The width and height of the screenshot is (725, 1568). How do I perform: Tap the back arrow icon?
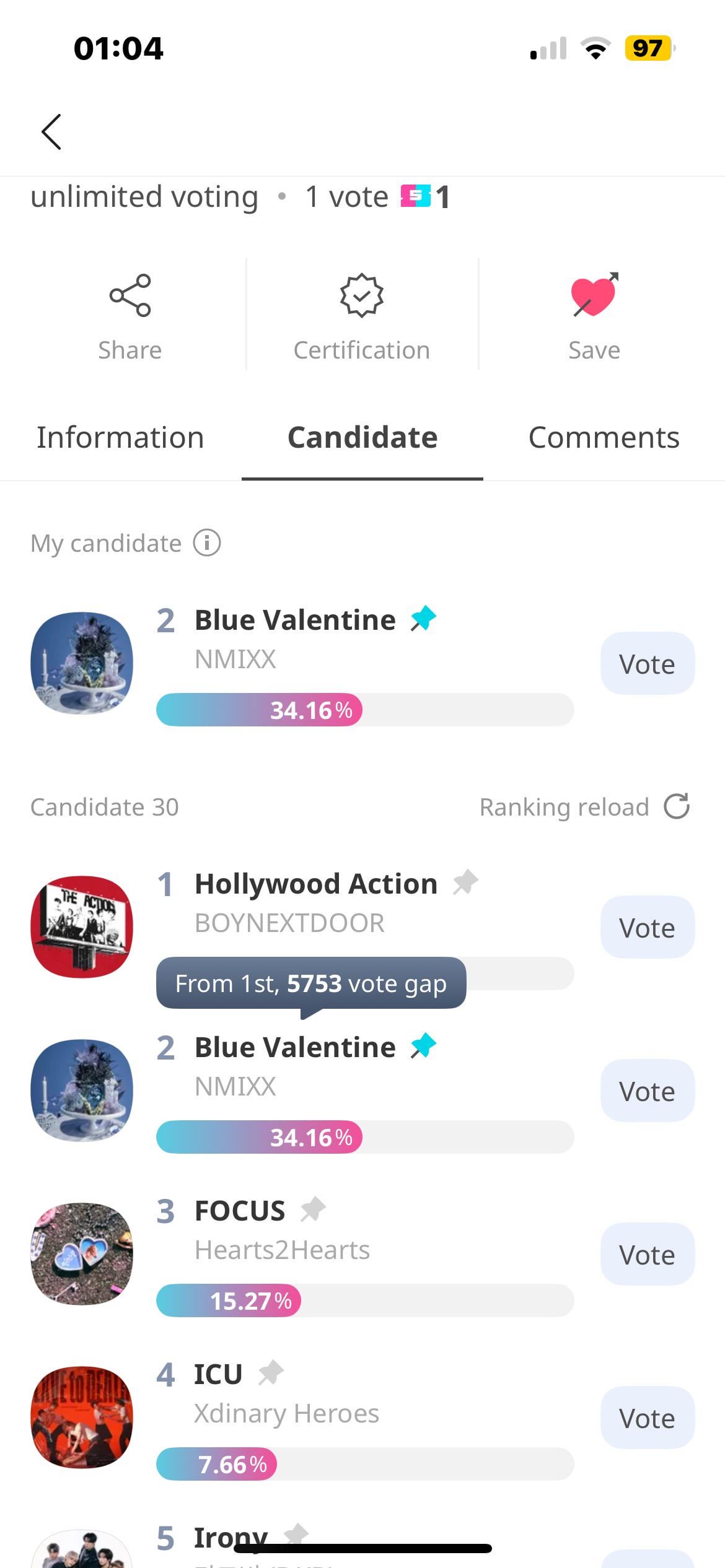(51, 132)
